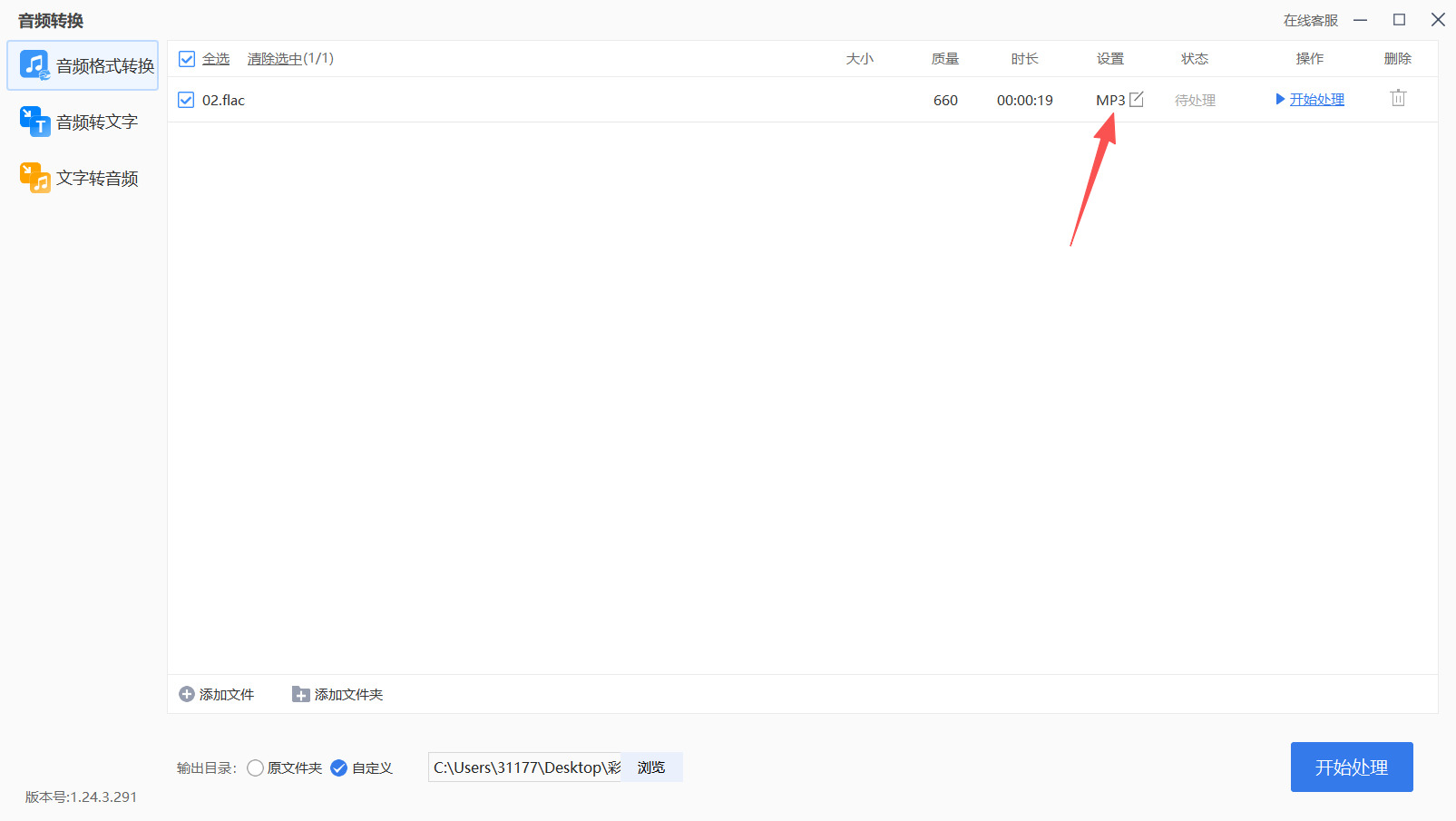1456x821 pixels.
Task: Click 清除选中 to clear selection
Action: [275, 59]
